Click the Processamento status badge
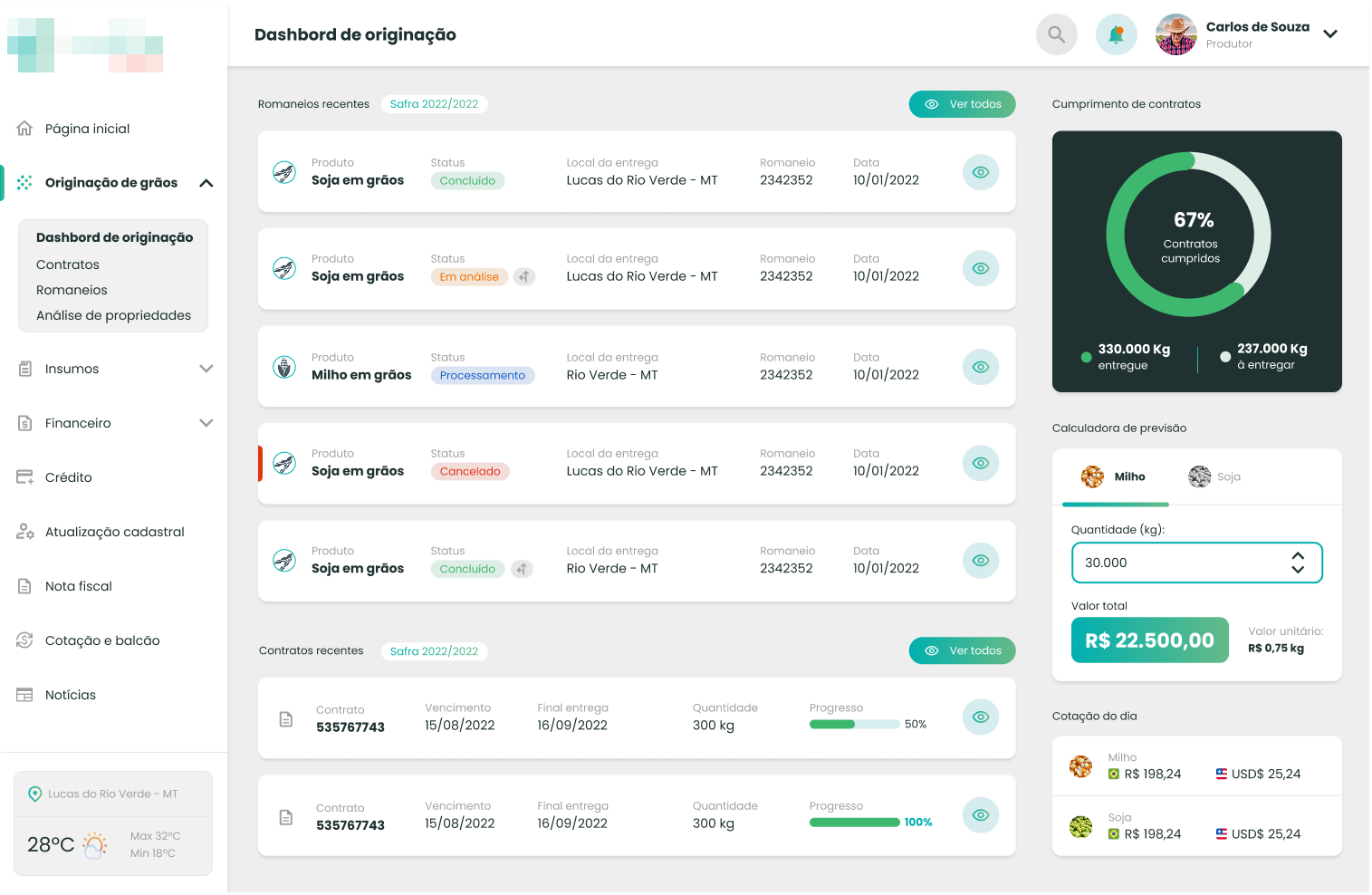Viewport: 1372px width, 895px height. click(x=483, y=375)
